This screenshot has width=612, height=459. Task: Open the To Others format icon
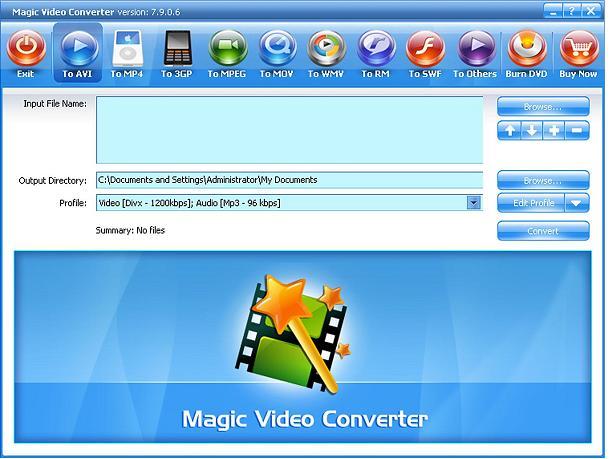476,48
